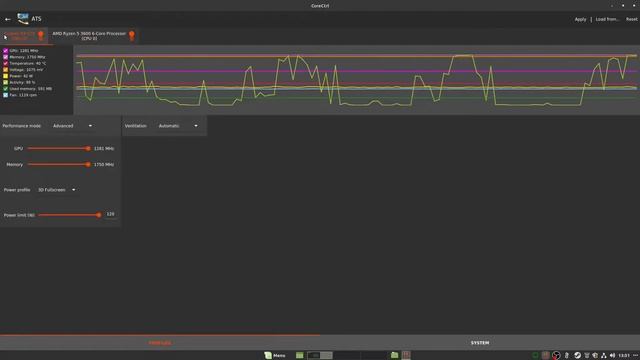The image size is (640, 360).
Task: Click the Power limit slider handle
Action: (99, 215)
